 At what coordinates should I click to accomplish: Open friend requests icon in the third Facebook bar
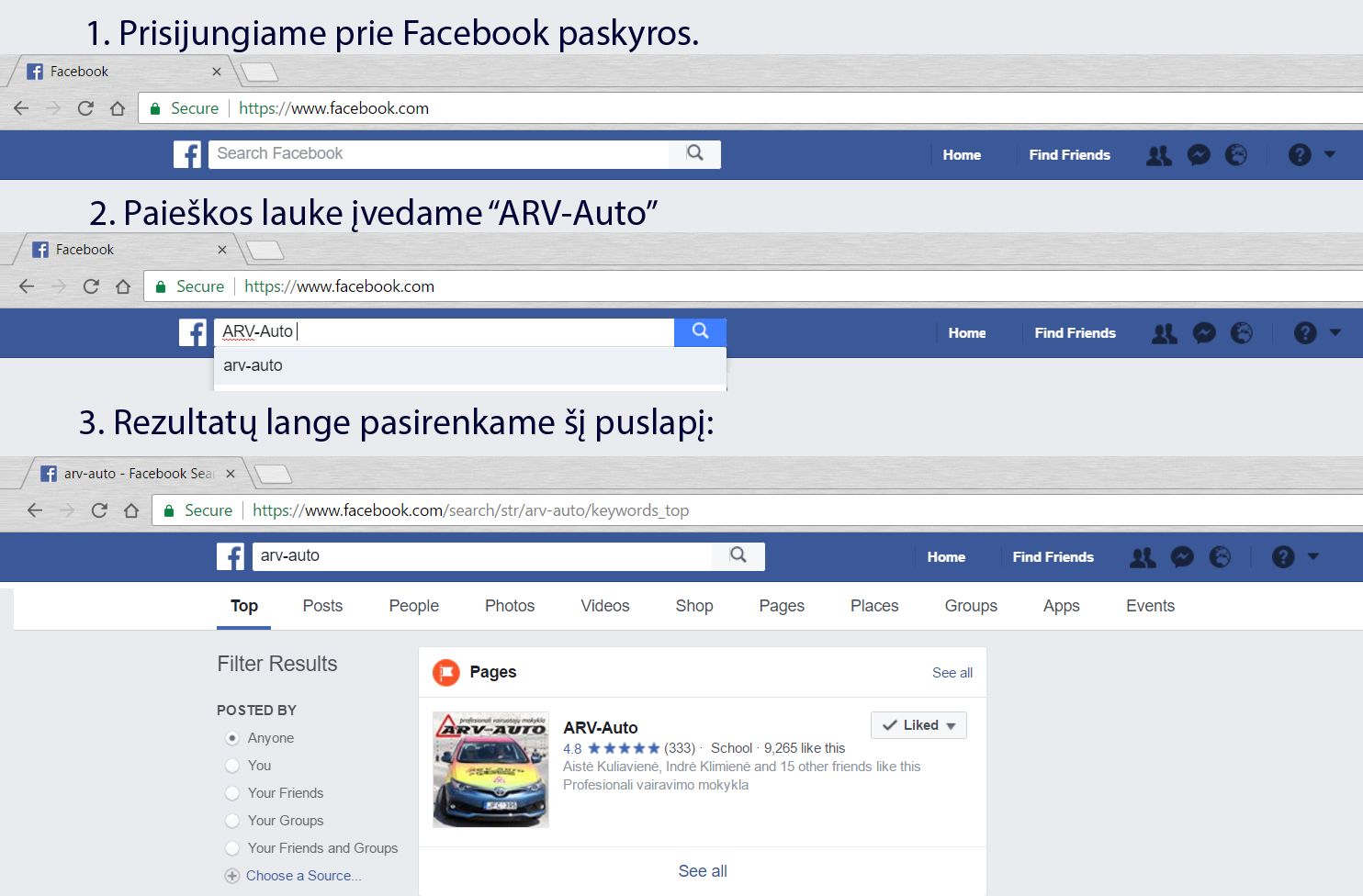coord(1143,557)
